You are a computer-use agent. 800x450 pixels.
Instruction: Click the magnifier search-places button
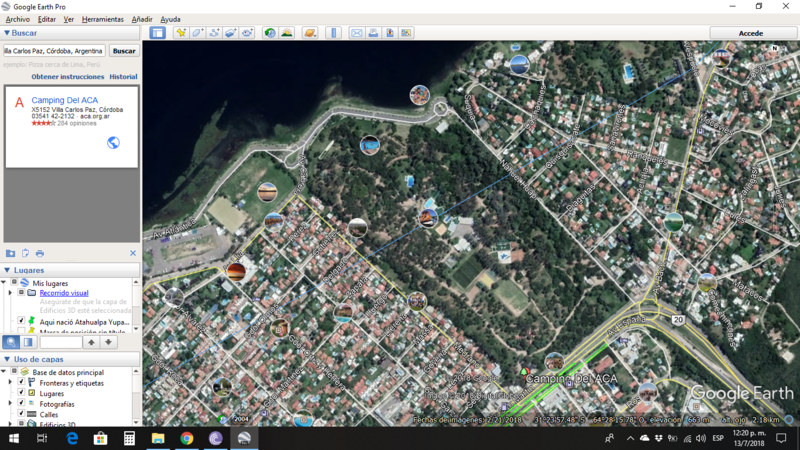(11, 342)
